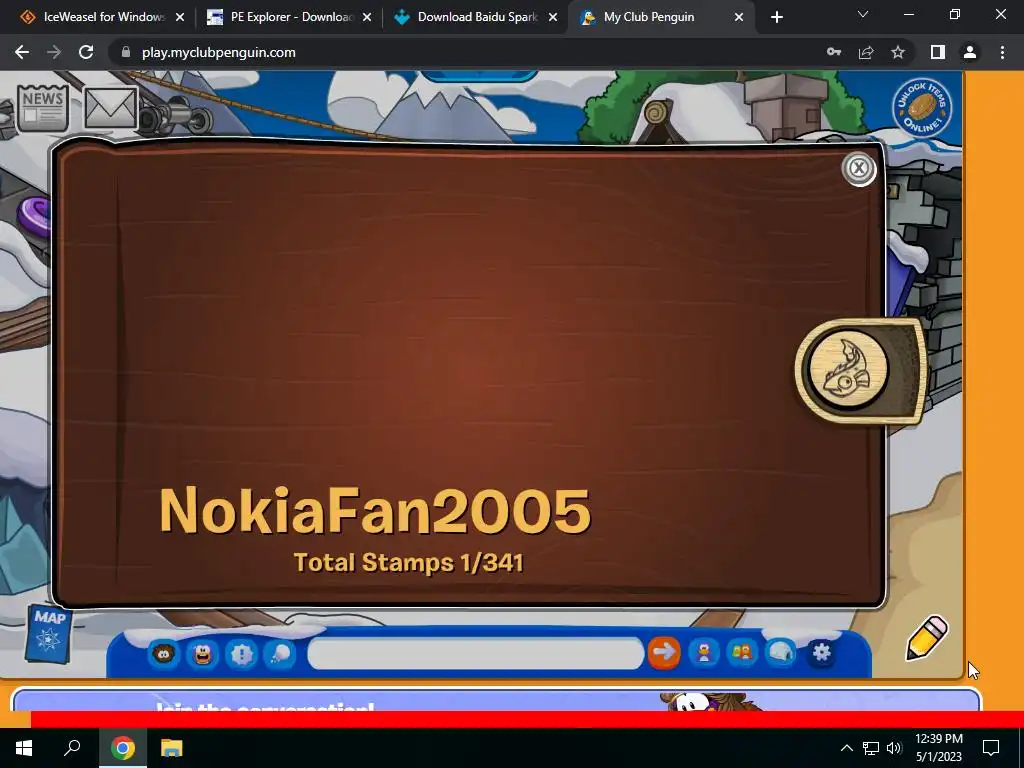
Task: Switch to PE Explorer Download tab
Action: (289, 17)
